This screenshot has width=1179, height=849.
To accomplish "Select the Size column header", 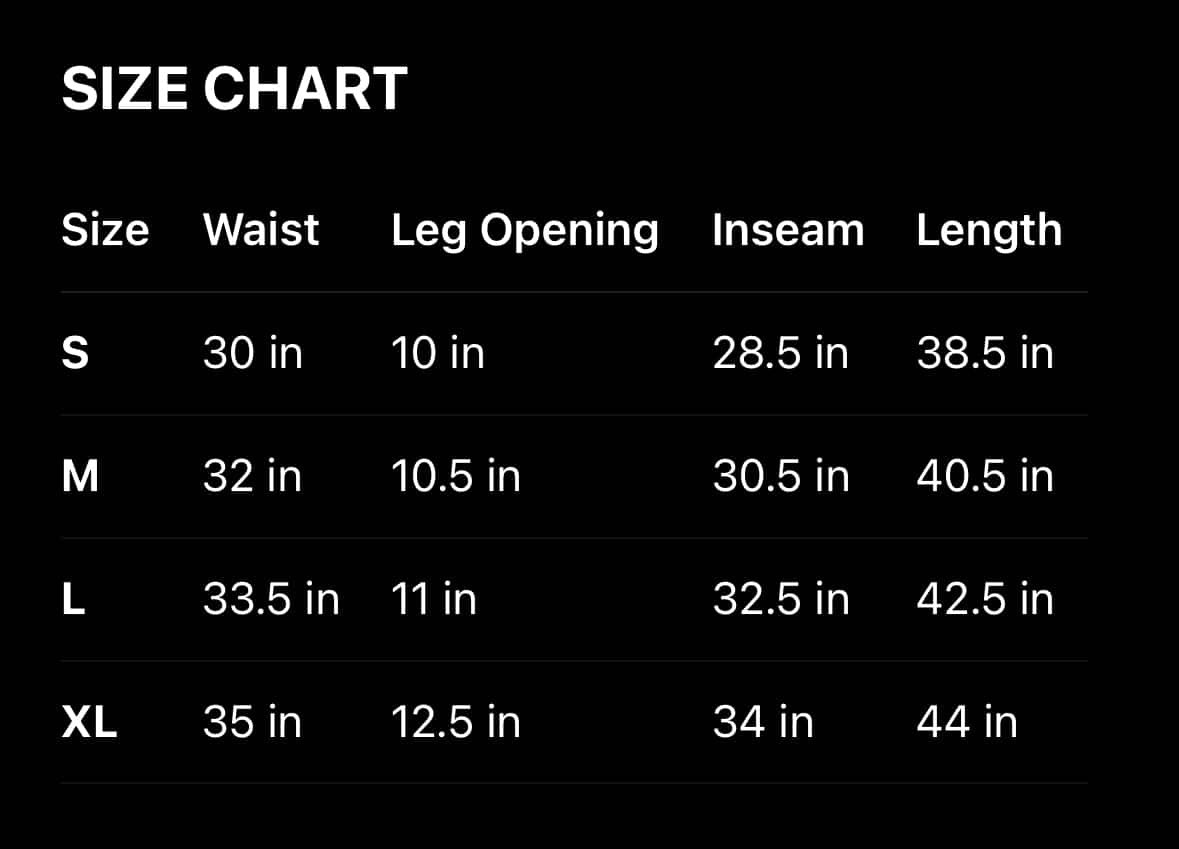I will [105, 230].
